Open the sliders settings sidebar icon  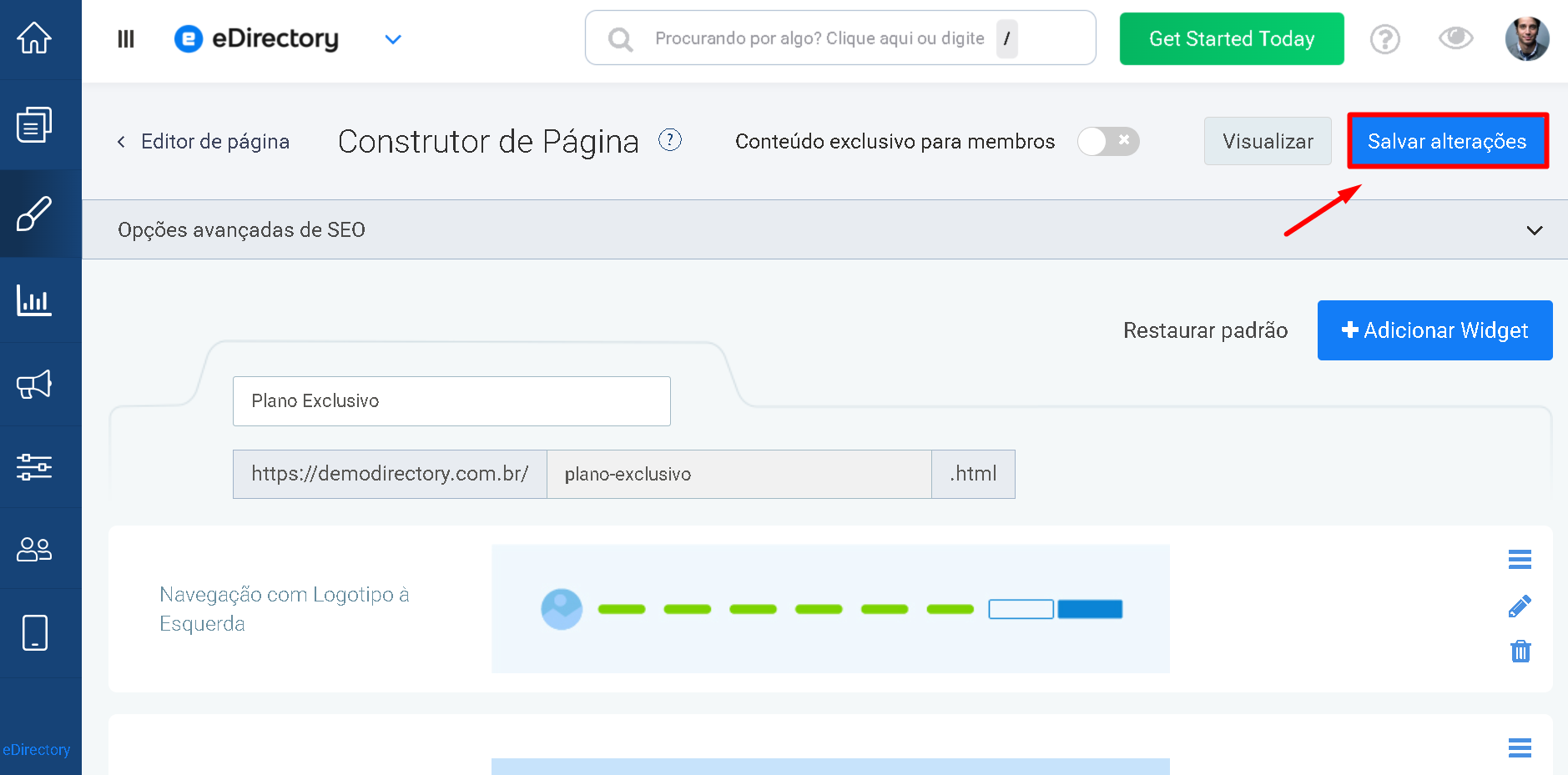tap(34, 466)
